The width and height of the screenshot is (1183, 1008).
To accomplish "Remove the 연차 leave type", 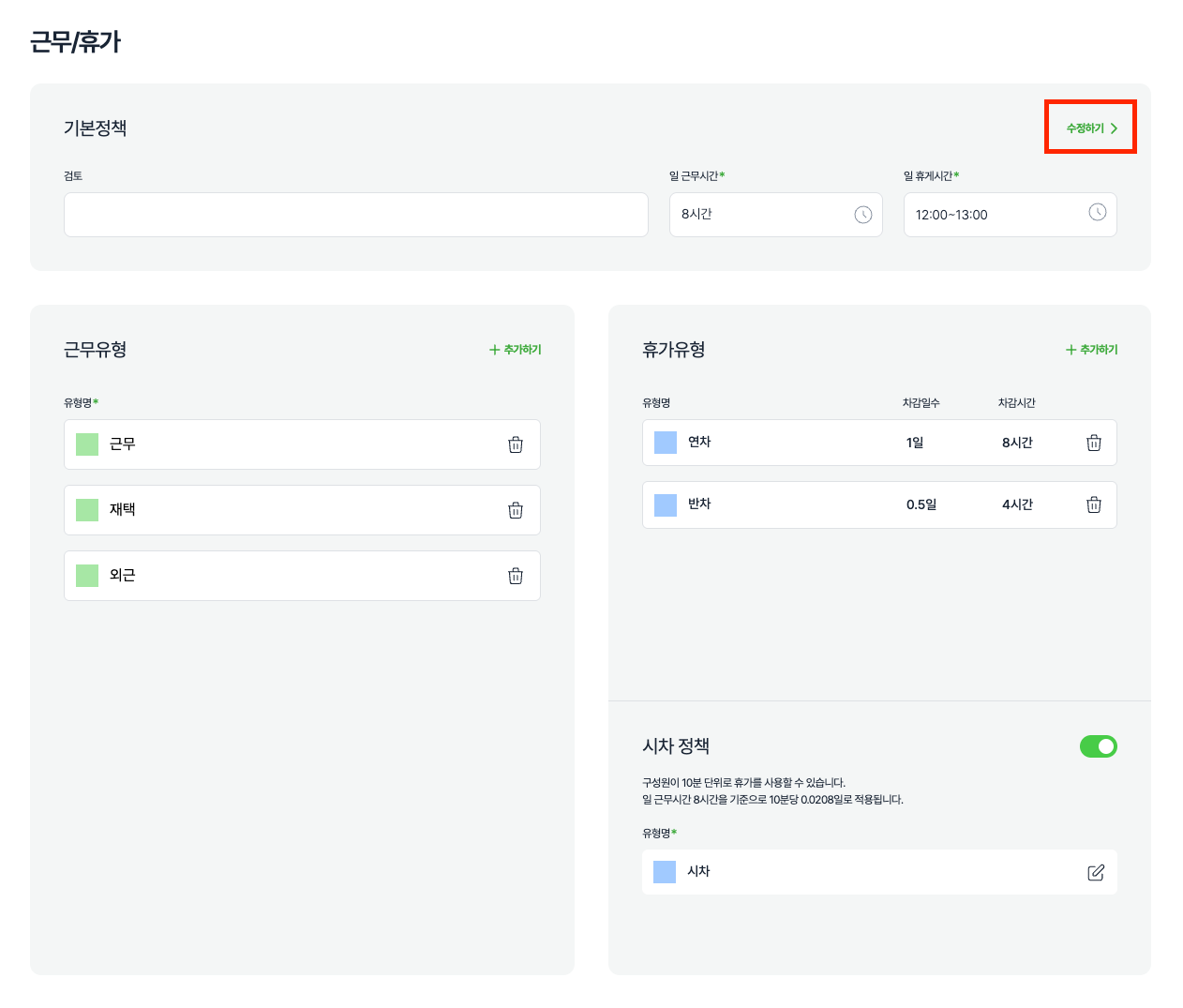I will click(1093, 443).
